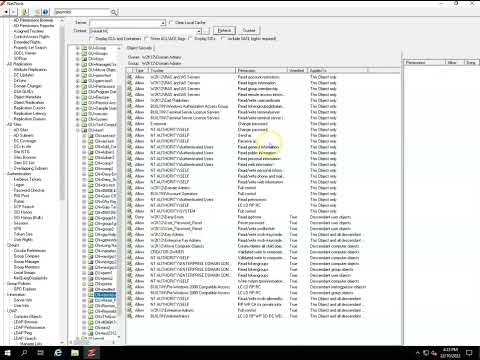Toggle Clear Local Cache checkbox
This screenshot has width=480, height=360.
pyautogui.click(x=171, y=22)
